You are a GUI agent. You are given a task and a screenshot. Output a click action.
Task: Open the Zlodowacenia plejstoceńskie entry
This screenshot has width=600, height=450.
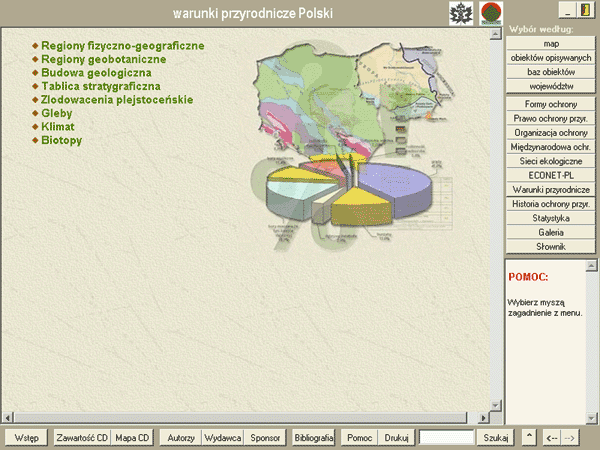116,100
